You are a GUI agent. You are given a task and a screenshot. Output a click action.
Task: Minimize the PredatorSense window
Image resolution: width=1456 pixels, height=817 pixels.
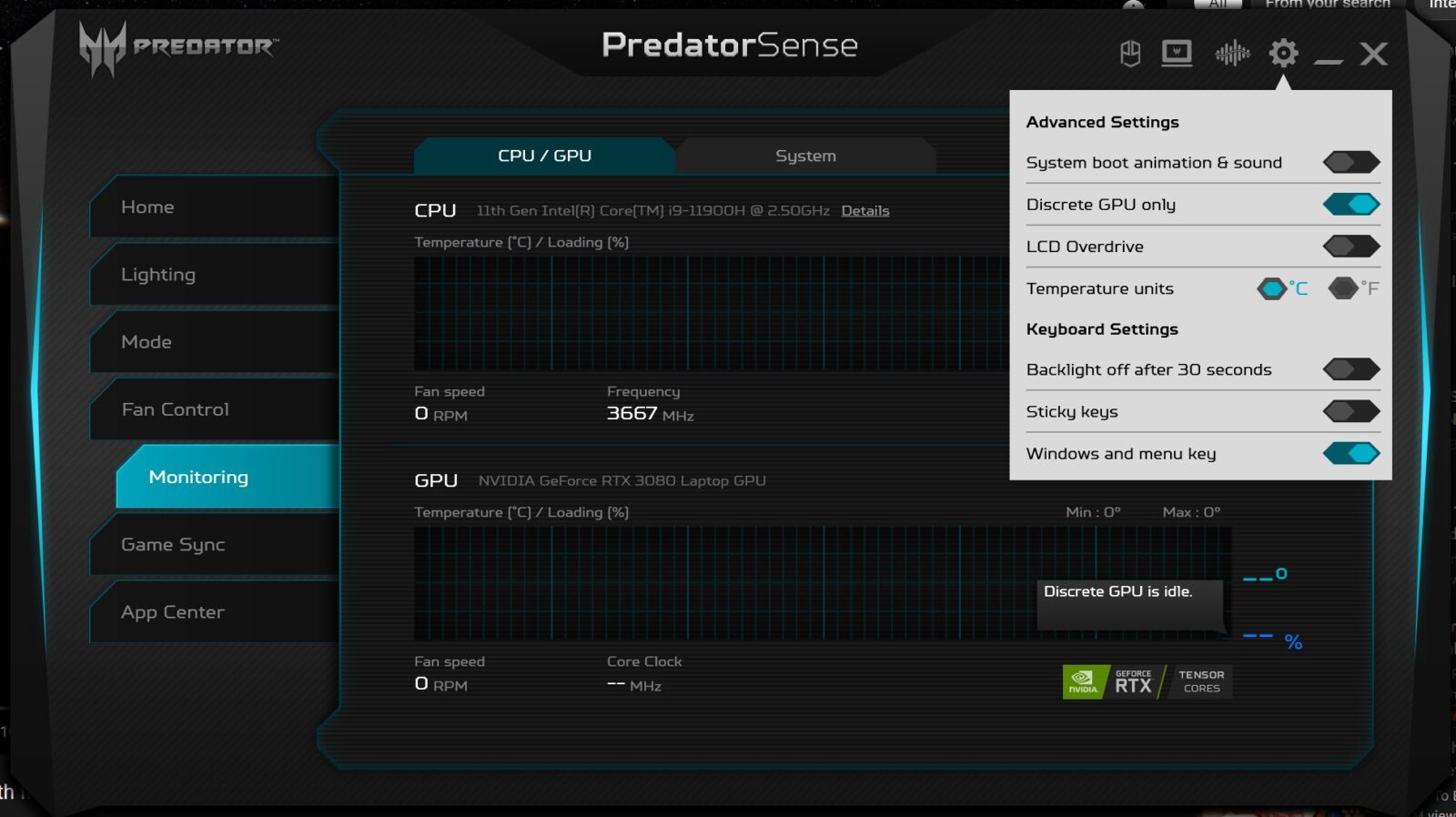click(x=1328, y=58)
